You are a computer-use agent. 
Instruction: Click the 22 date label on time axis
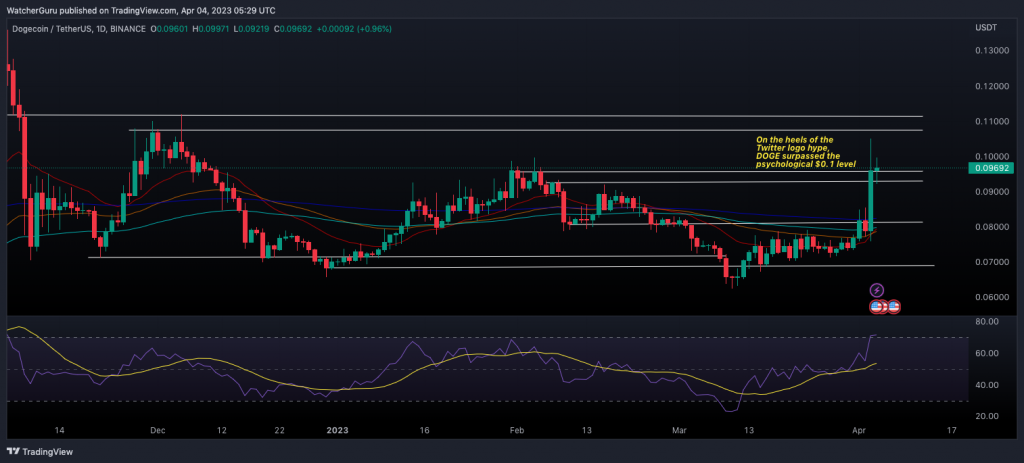(279, 430)
